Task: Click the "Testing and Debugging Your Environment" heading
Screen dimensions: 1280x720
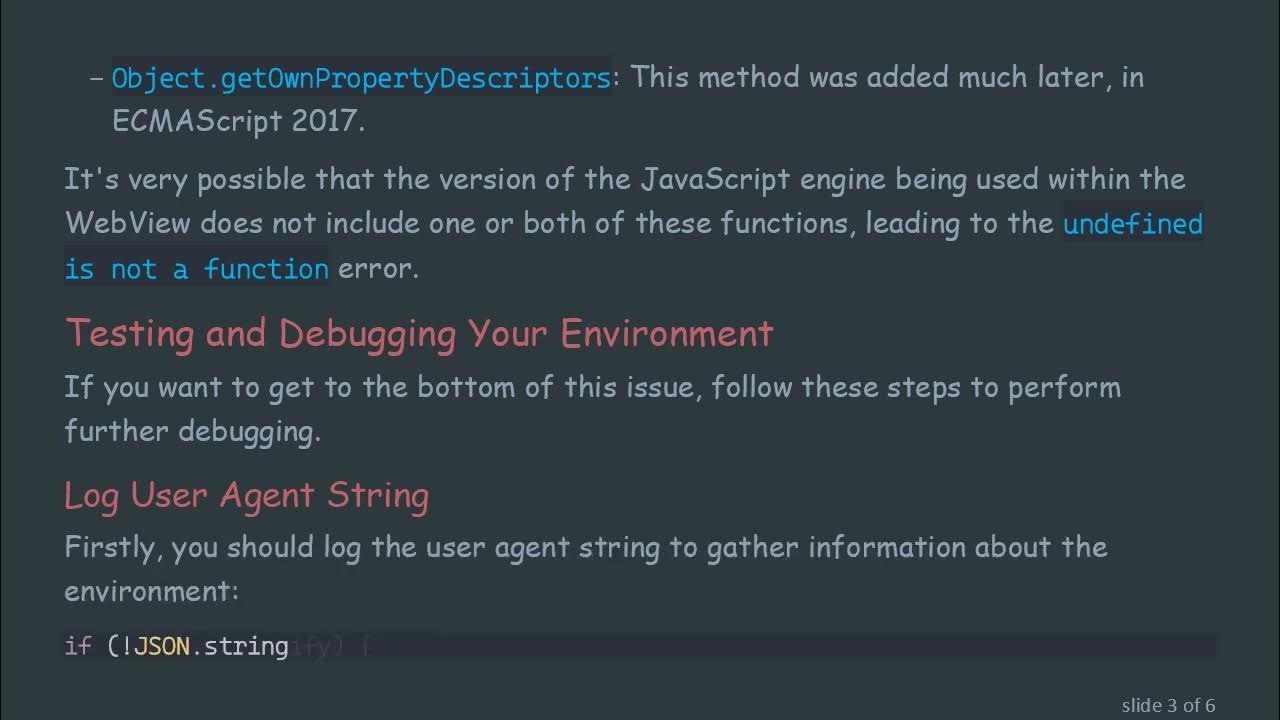Action: coord(418,333)
